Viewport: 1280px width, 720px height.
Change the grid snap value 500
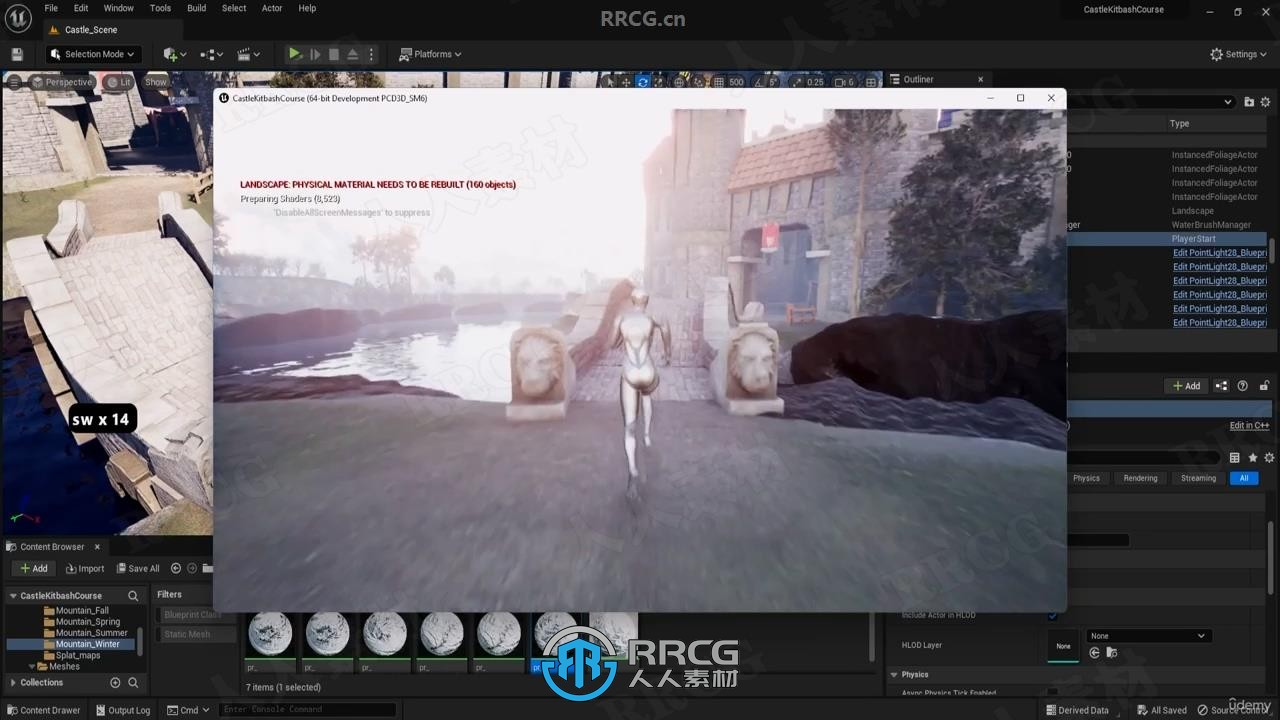tap(737, 82)
